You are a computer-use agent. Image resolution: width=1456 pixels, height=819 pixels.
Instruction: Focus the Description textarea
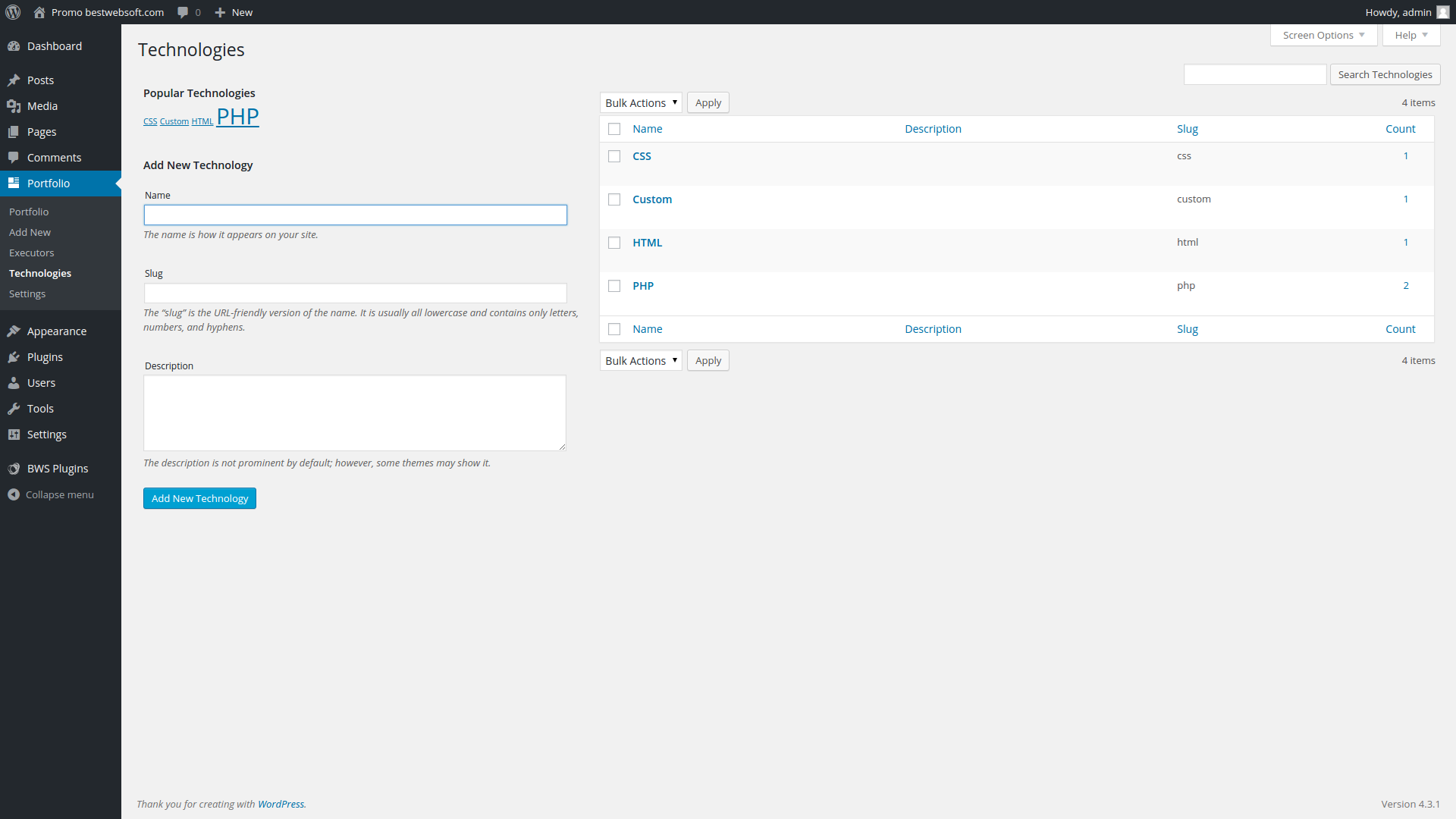355,413
